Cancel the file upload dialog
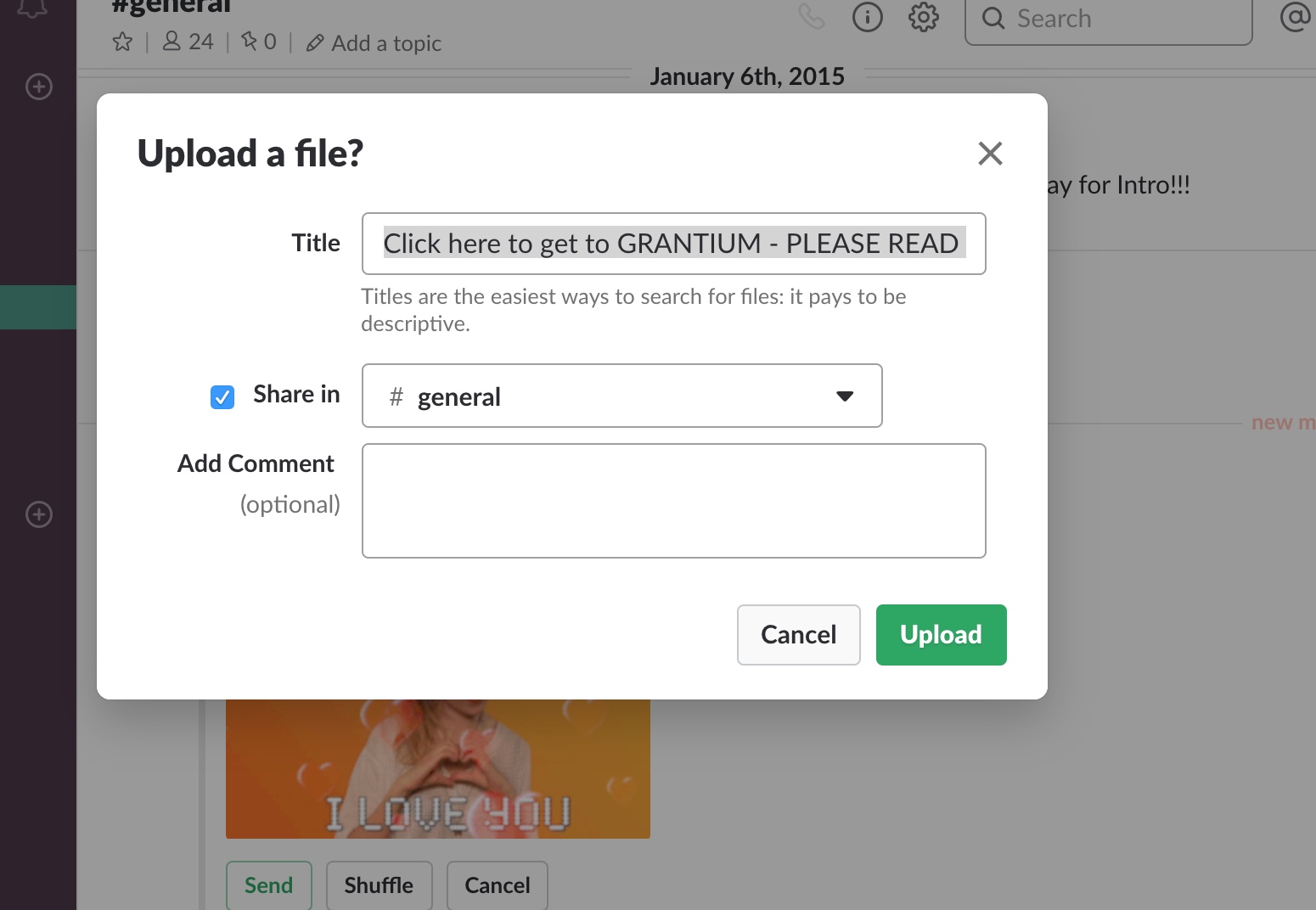 coord(798,634)
